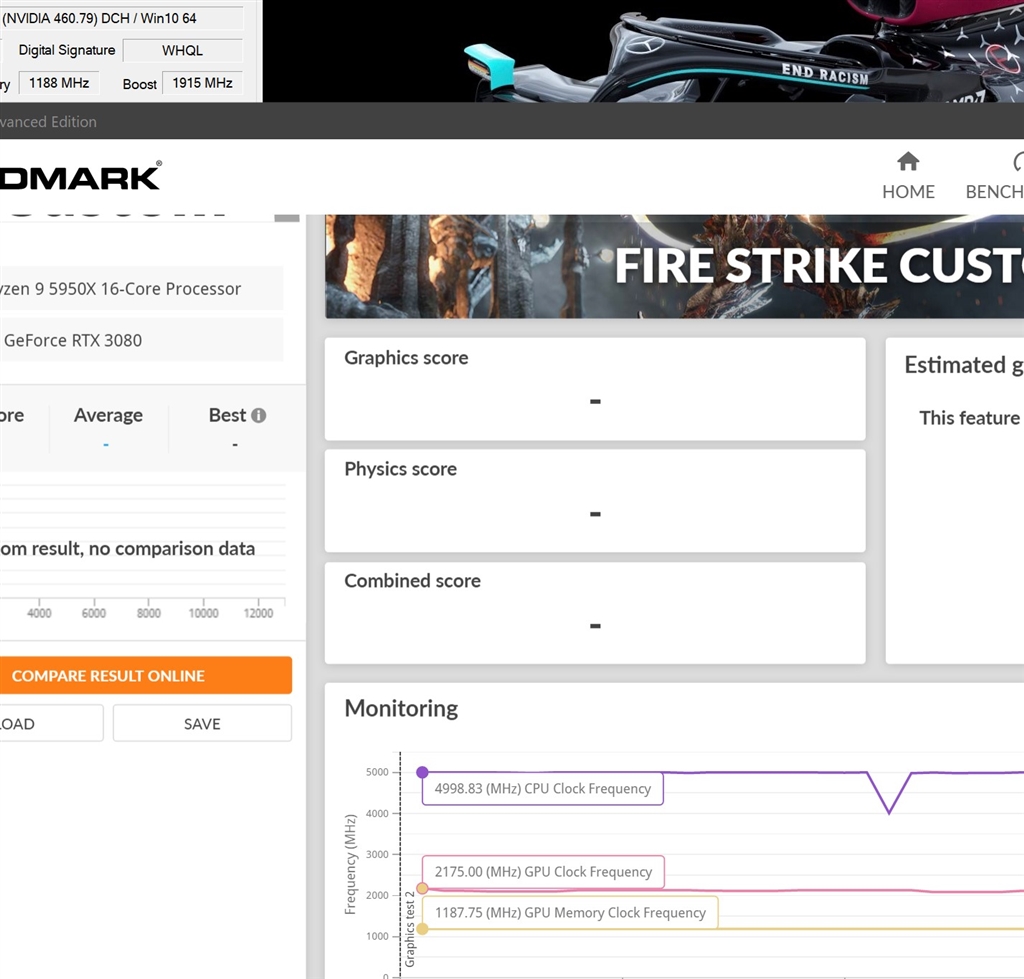Click the Average score column header

pos(108,415)
